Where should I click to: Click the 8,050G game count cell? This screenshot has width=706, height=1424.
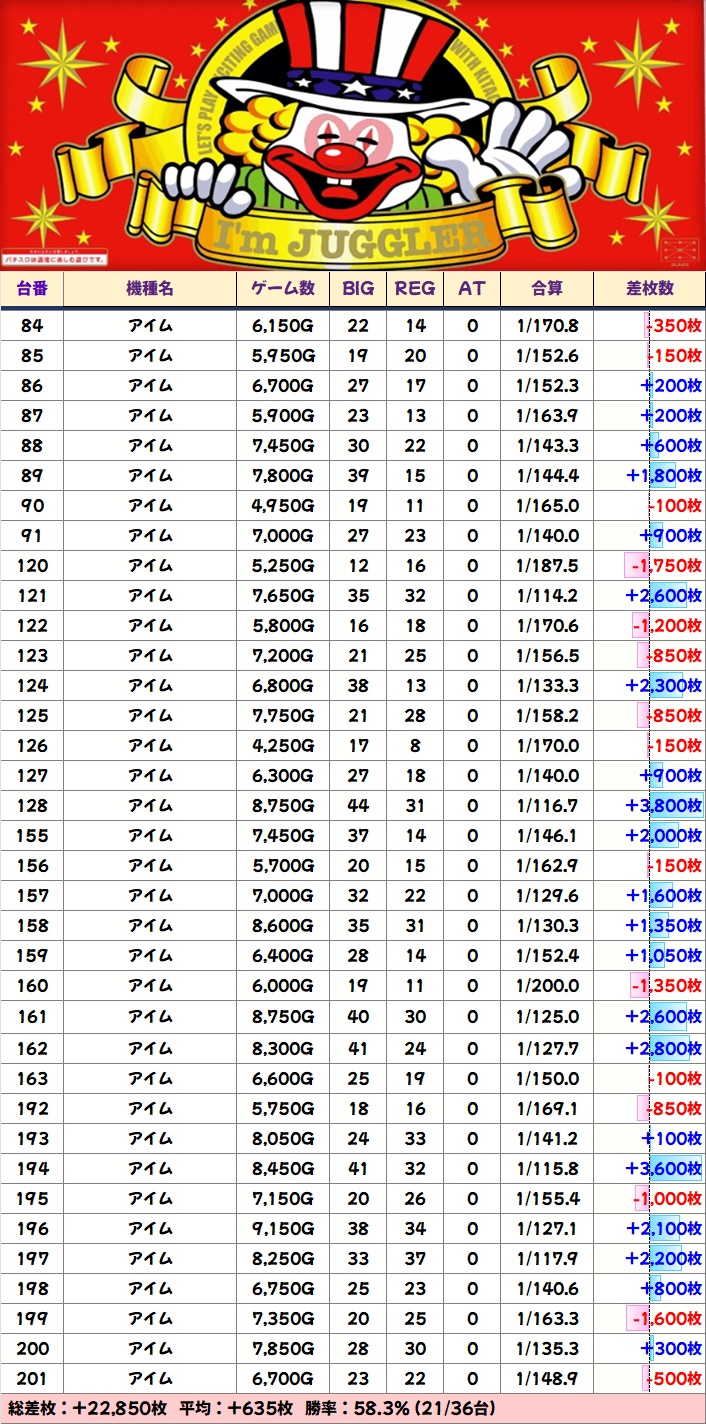(283, 1138)
